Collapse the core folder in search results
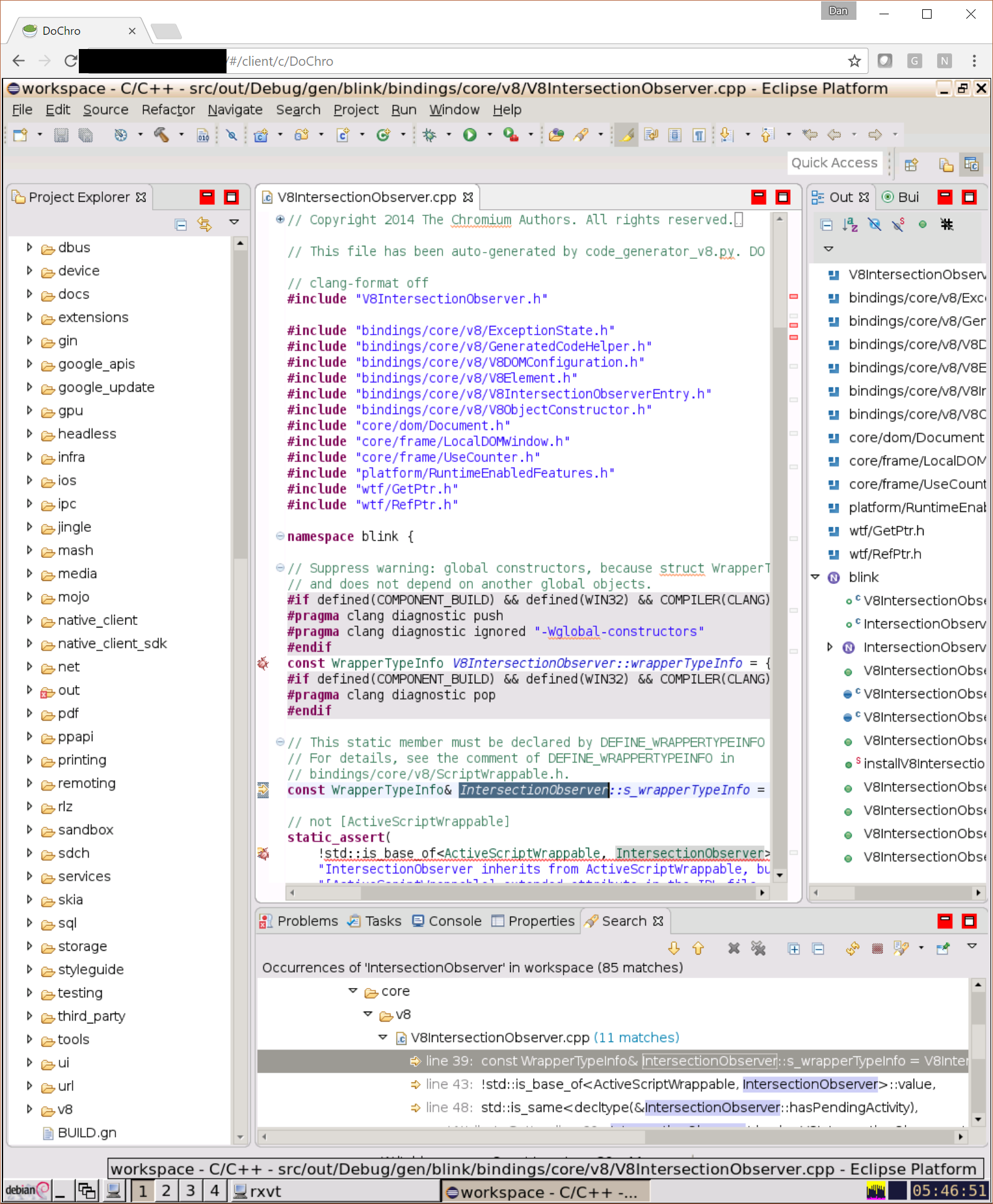The height and width of the screenshot is (1204, 993). coord(353,991)
